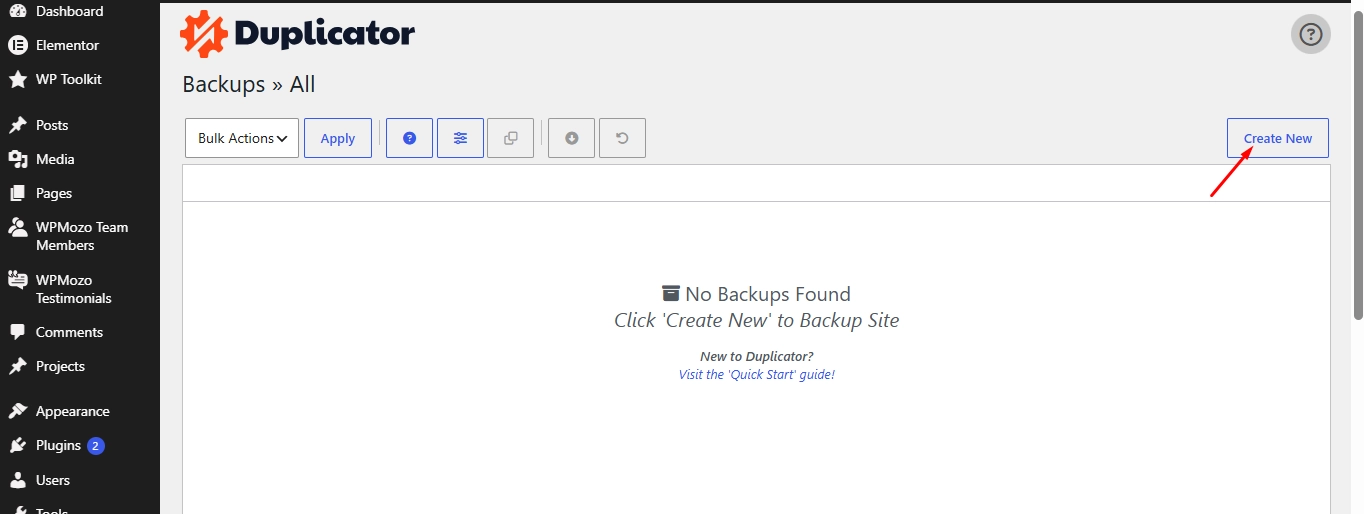Open WPMozo Team Members

point(80,236)
